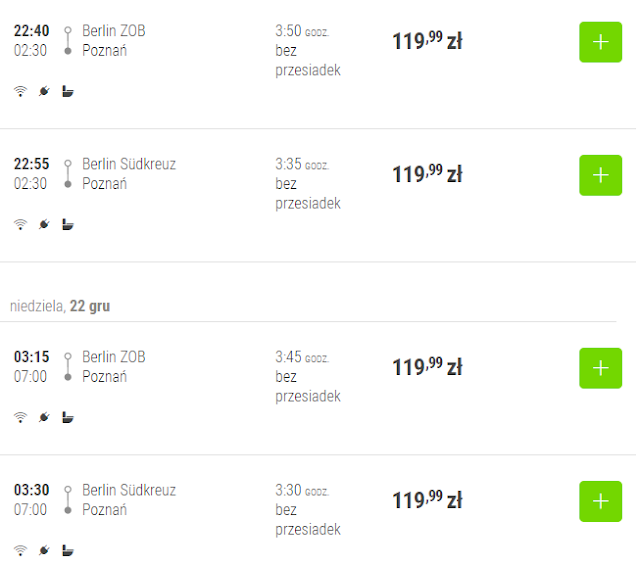Click toilet icon on 22:40 trip
Image resolution: width=640 pixels, height=567 pixels.
68,91
